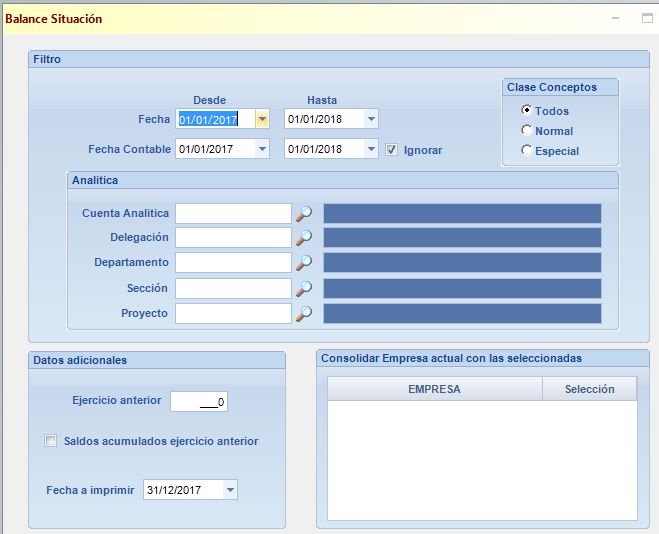Click the Sección input field
The width and height of the screenshot is (659, 534).
click(x=233, y=289)
